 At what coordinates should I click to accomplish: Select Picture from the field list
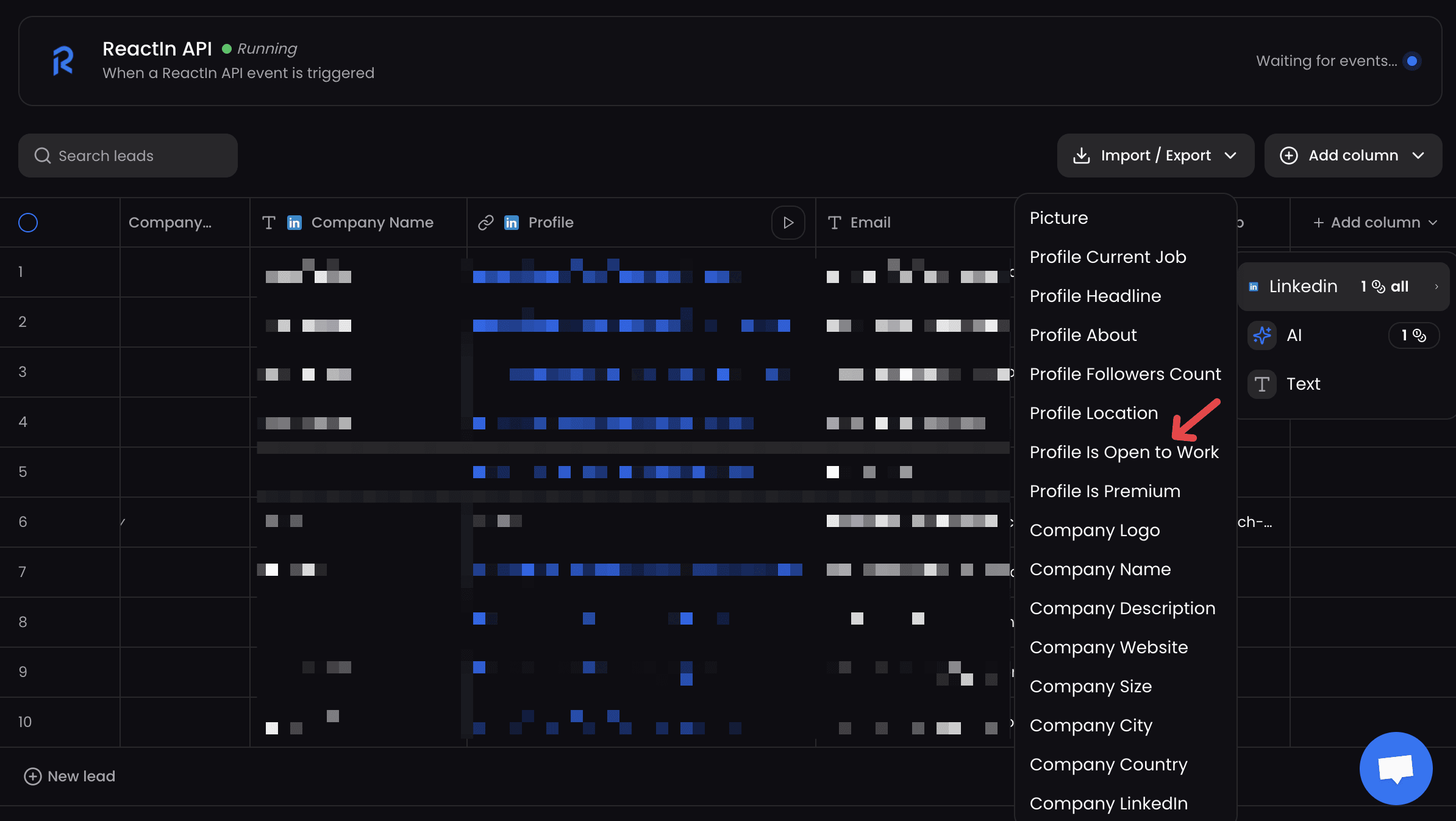pyautogui.click(x=1059, y=218)
